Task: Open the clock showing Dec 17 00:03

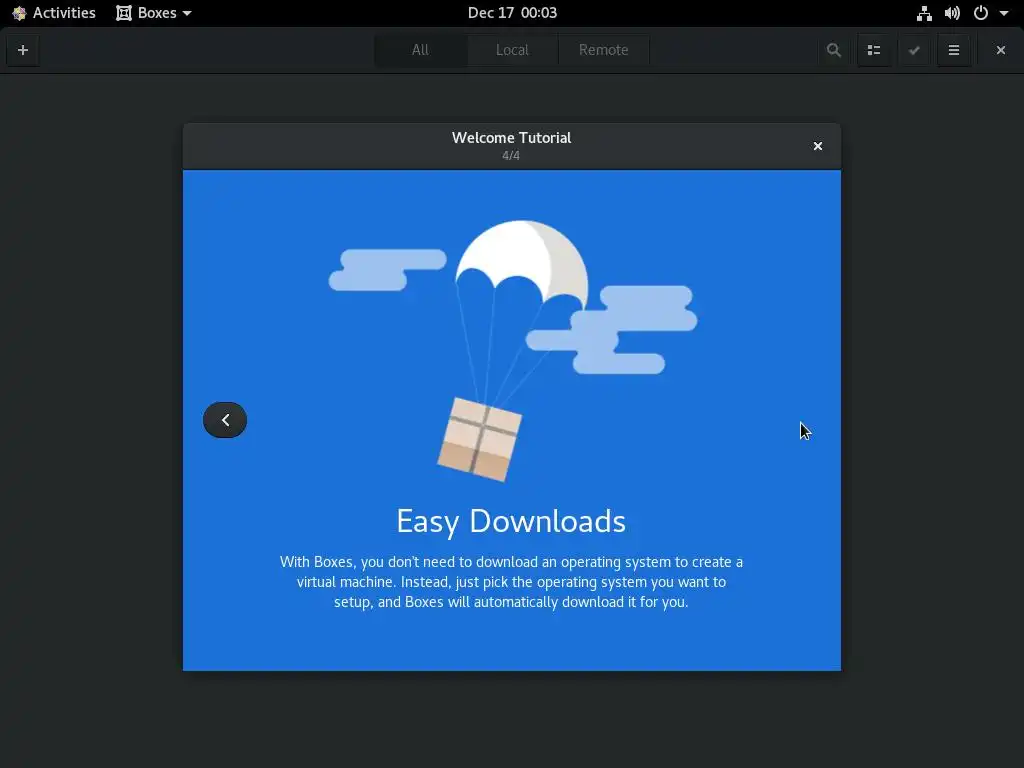Action: (512, 13)
